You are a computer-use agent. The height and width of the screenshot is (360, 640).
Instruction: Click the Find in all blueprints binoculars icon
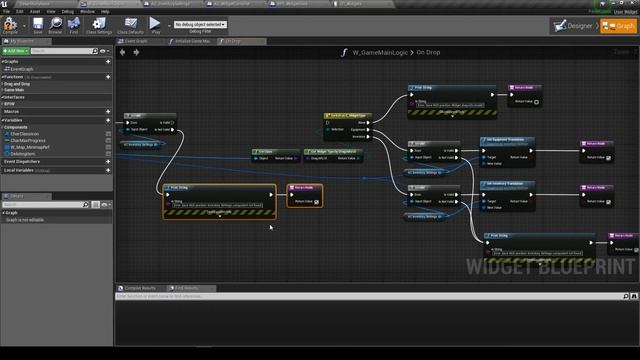pos(634,296)
